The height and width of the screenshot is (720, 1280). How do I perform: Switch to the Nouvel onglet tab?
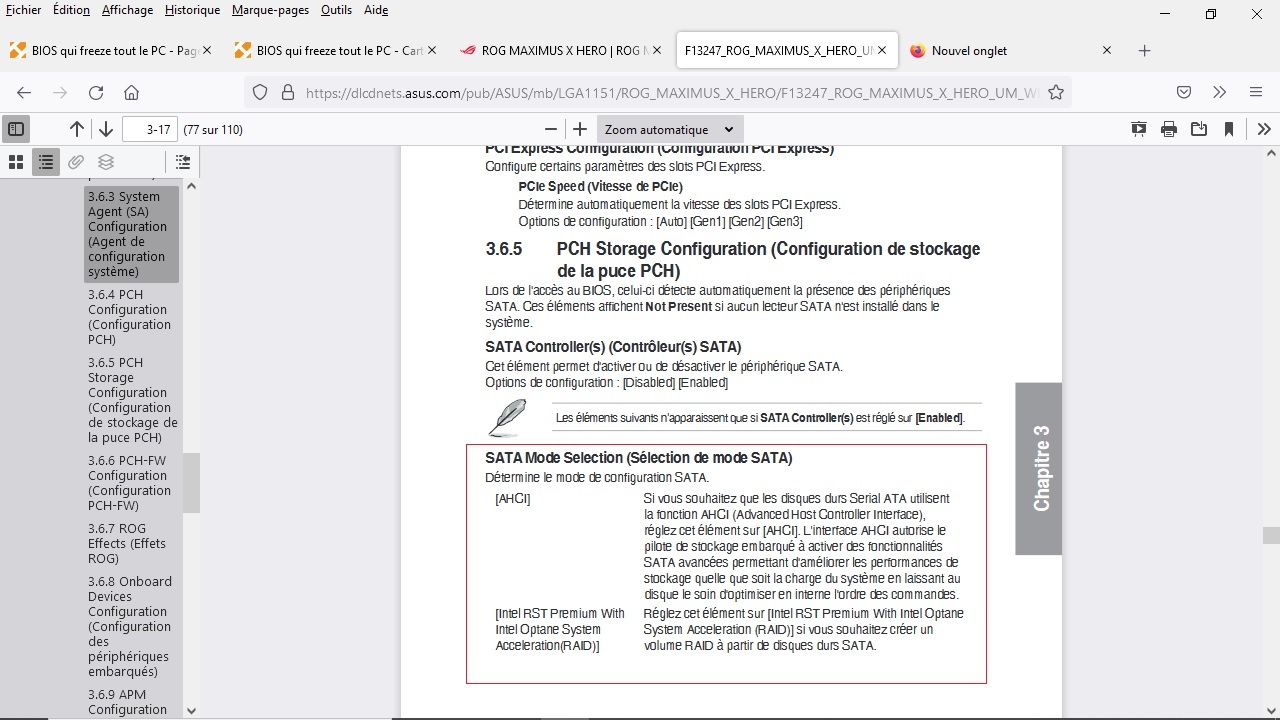[x=1010, y=51]
